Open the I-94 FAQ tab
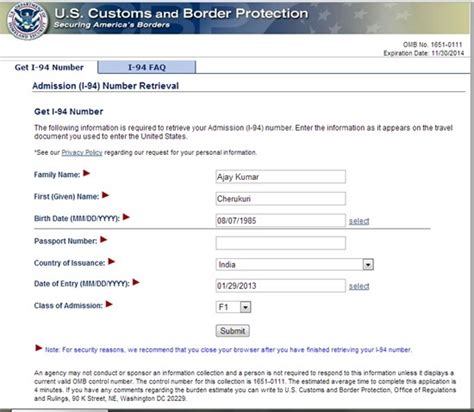This screenshot has width=474, height=412. point(147,67)
